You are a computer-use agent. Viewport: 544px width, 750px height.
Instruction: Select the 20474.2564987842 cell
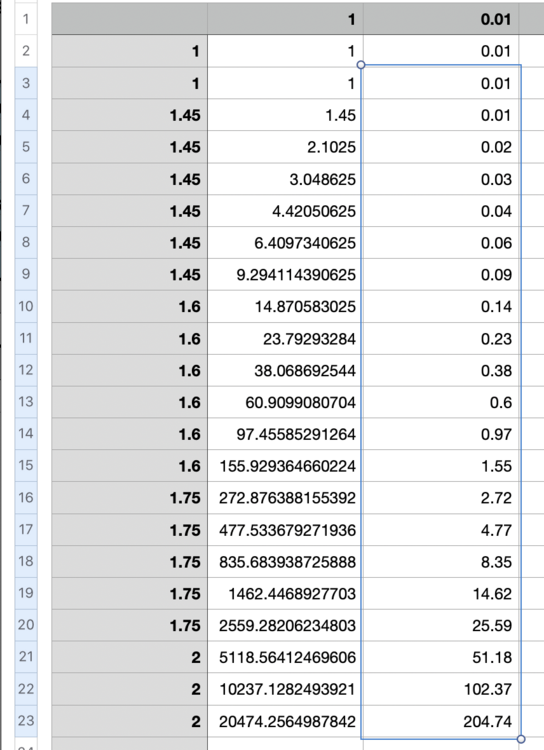click(x=285, y=721)
